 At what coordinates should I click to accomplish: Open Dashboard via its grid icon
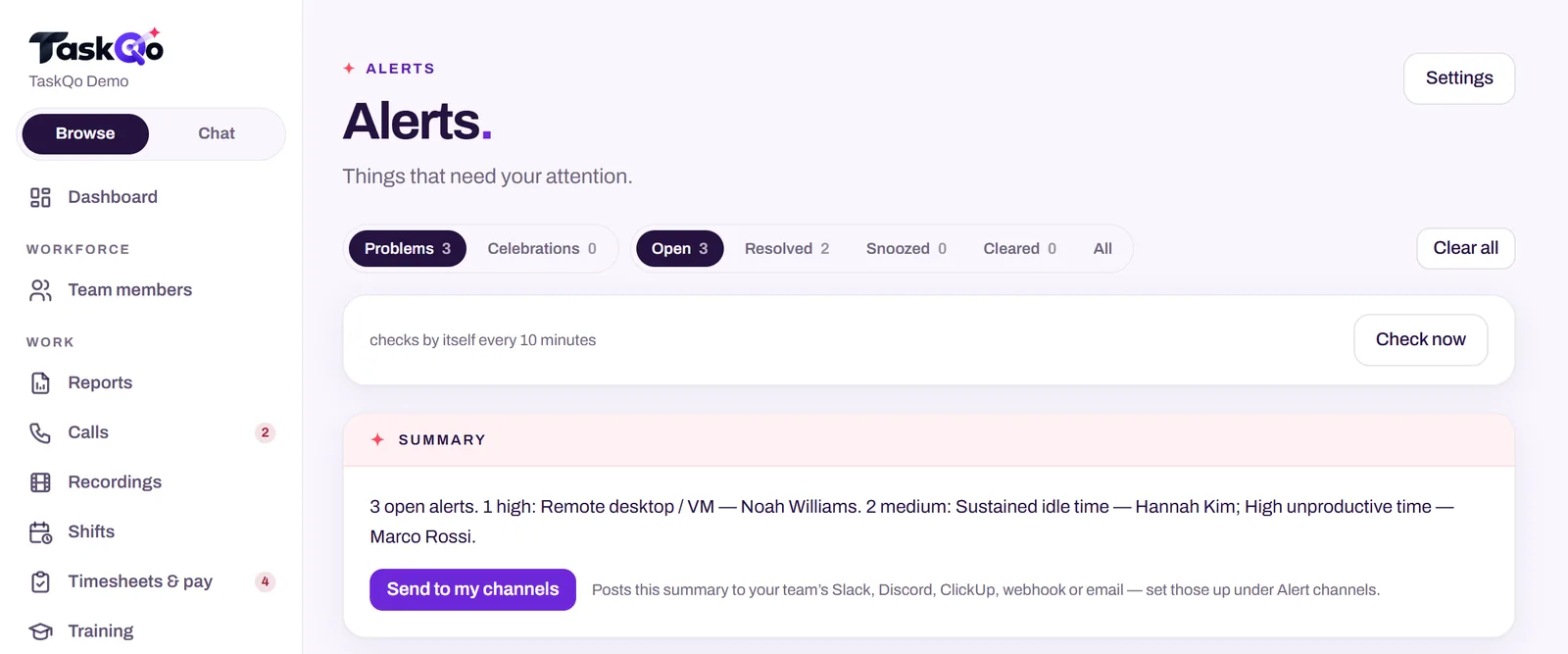[40, 197]
